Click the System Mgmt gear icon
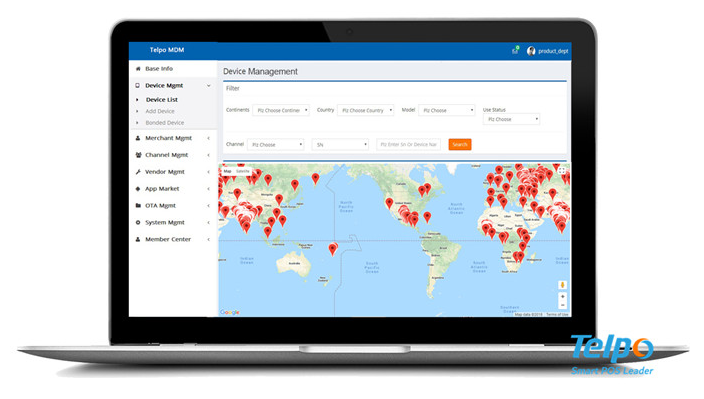Viewport: 704px width, 399px height. [x=138, y=223]
